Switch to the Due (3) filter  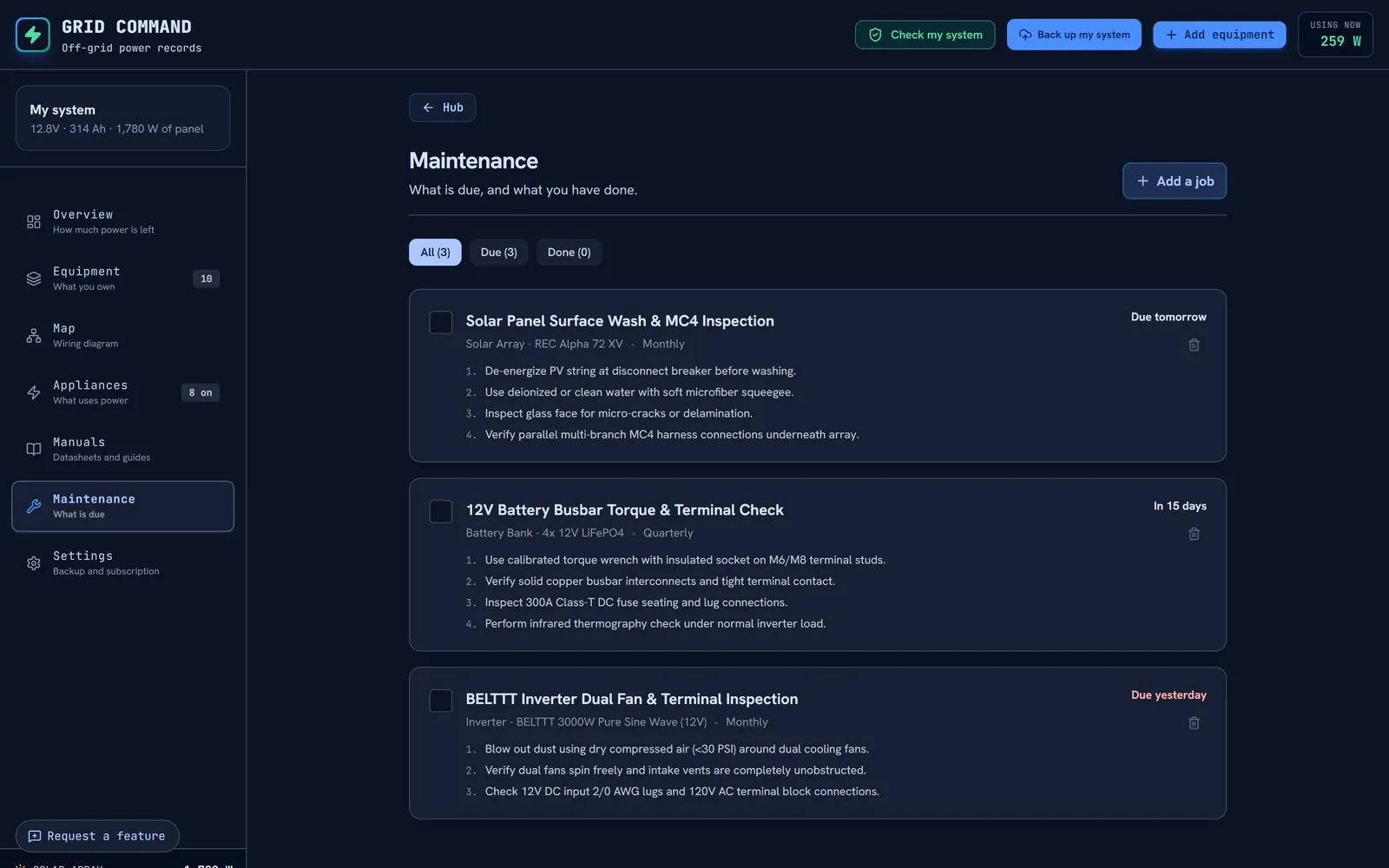click(x=499, y=252)
